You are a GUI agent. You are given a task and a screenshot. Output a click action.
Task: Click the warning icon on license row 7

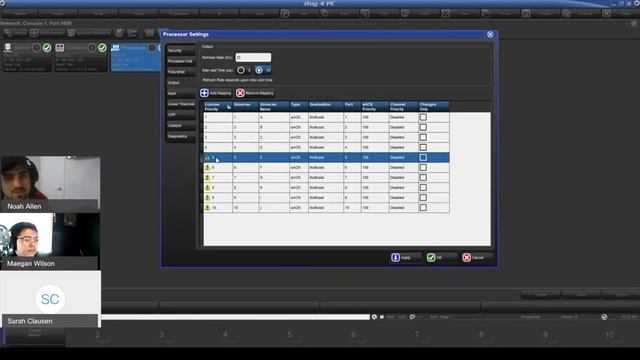point(207,178)
